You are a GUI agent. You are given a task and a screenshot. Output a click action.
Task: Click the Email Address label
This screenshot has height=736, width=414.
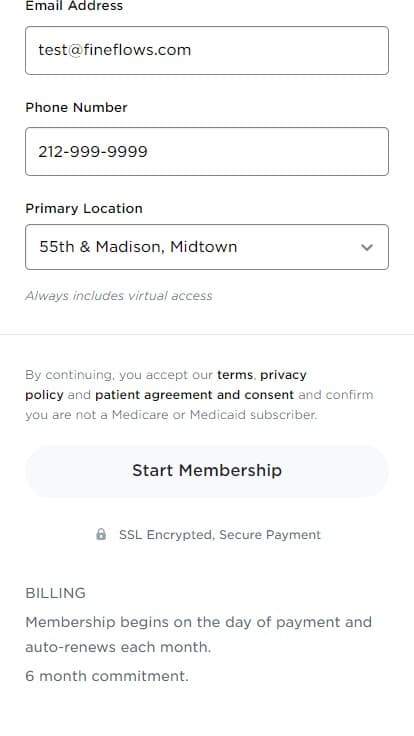[x=74, y=6]
